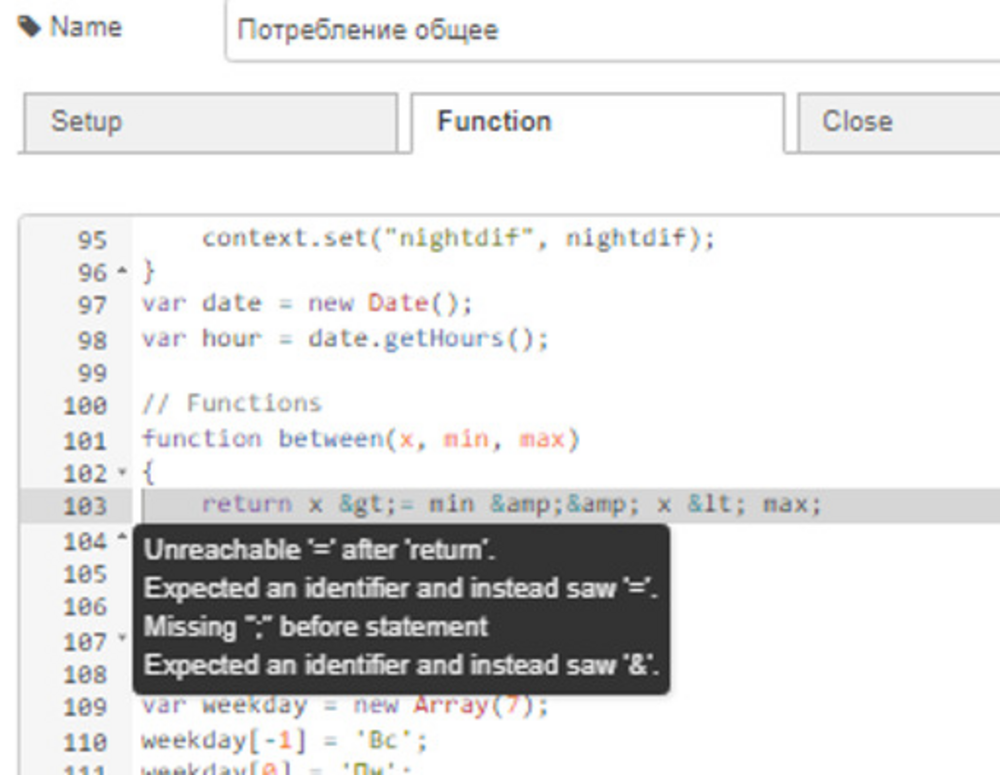Click the weekday[-1] = 'Вс' line
1000x775 pixels.
(x=284, y=741)
